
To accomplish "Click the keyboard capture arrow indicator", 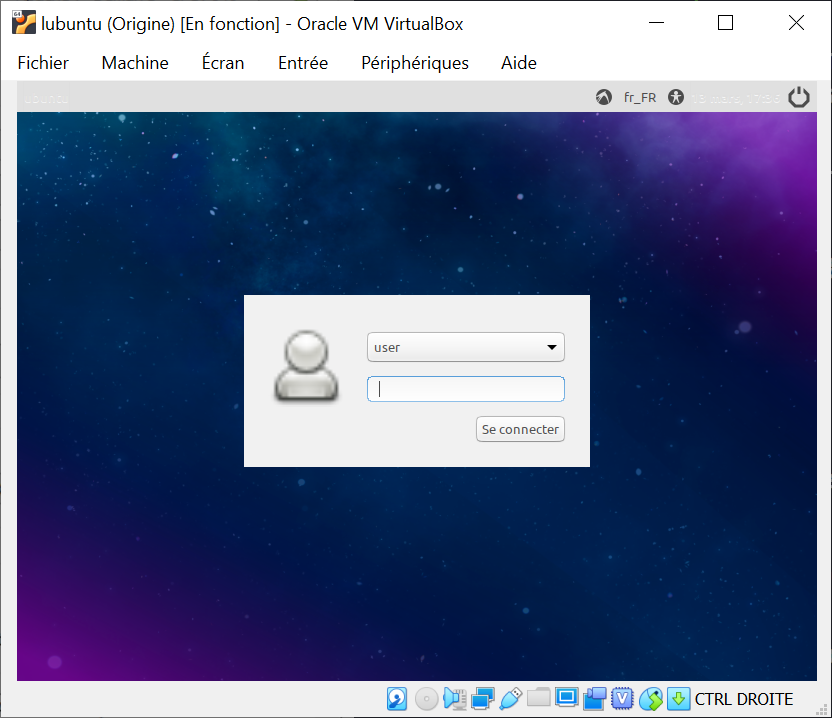I will (679, 699).
